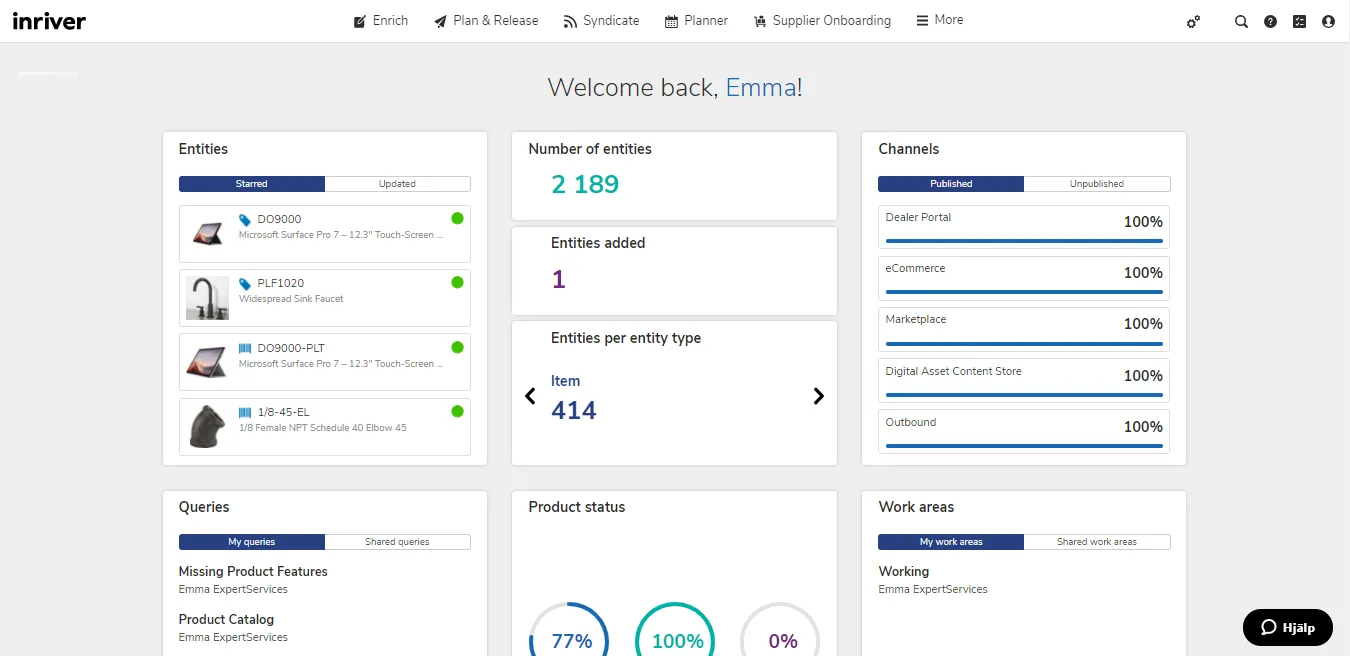Image resolution: width=1350 pixels, height=656 pixels.
Task: Go to Supplier Onboarding
Action: point(821,20)
